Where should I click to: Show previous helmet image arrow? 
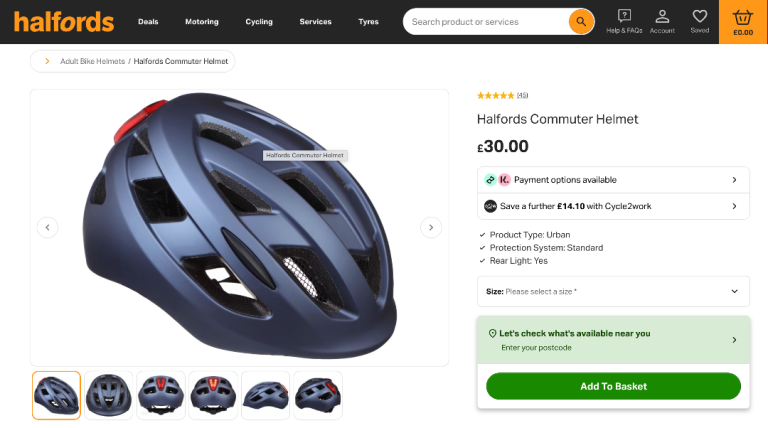48,227
